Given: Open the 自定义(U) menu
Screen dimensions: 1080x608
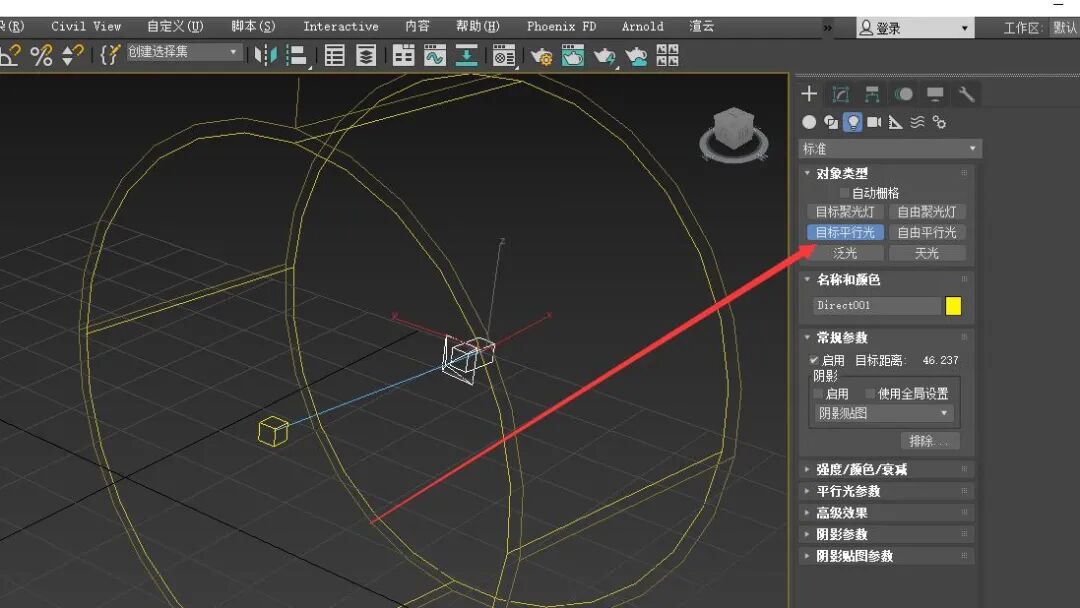Looking at the screenshot, I should tap(175, 26).
